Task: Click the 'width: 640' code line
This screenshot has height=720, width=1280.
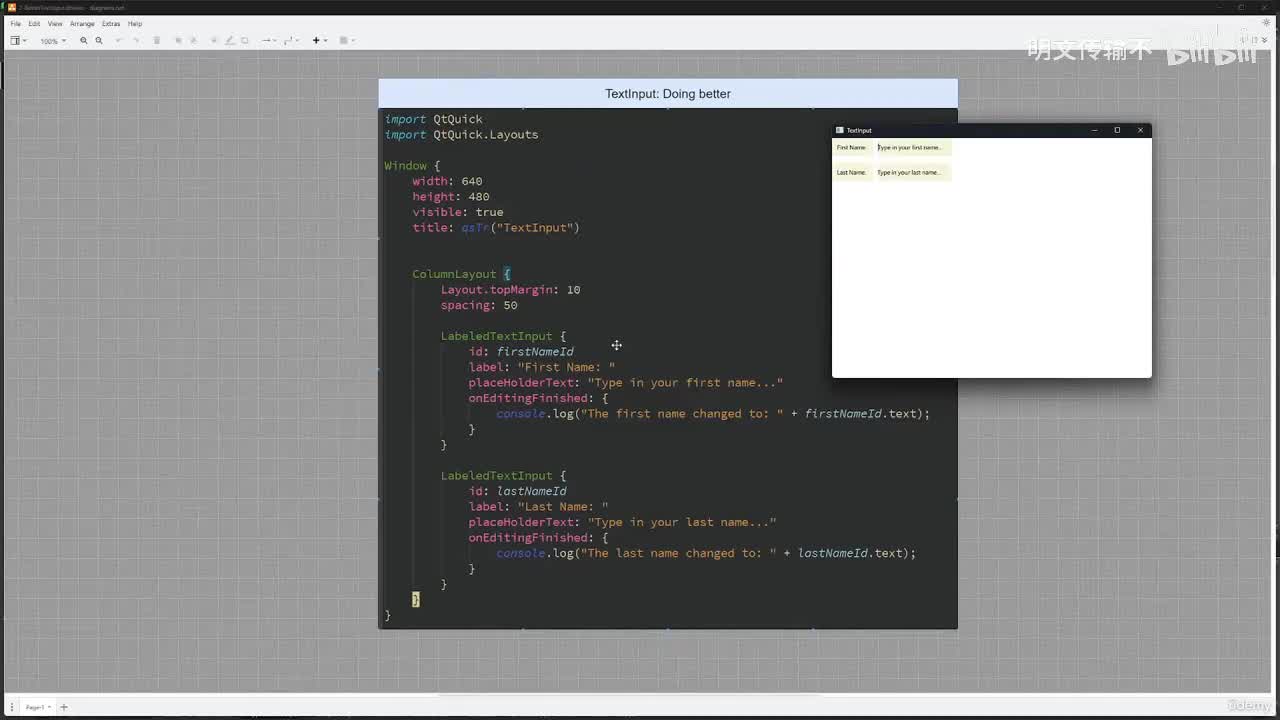Action: (447, 181)
